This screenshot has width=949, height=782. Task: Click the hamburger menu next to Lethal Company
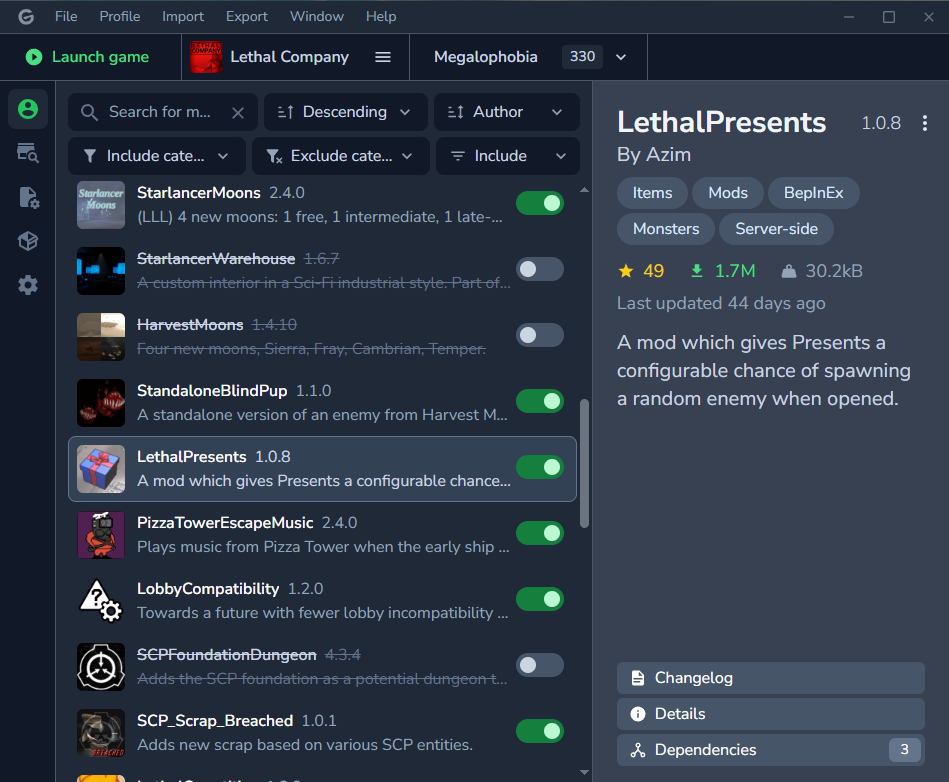[x=383, y=57]
